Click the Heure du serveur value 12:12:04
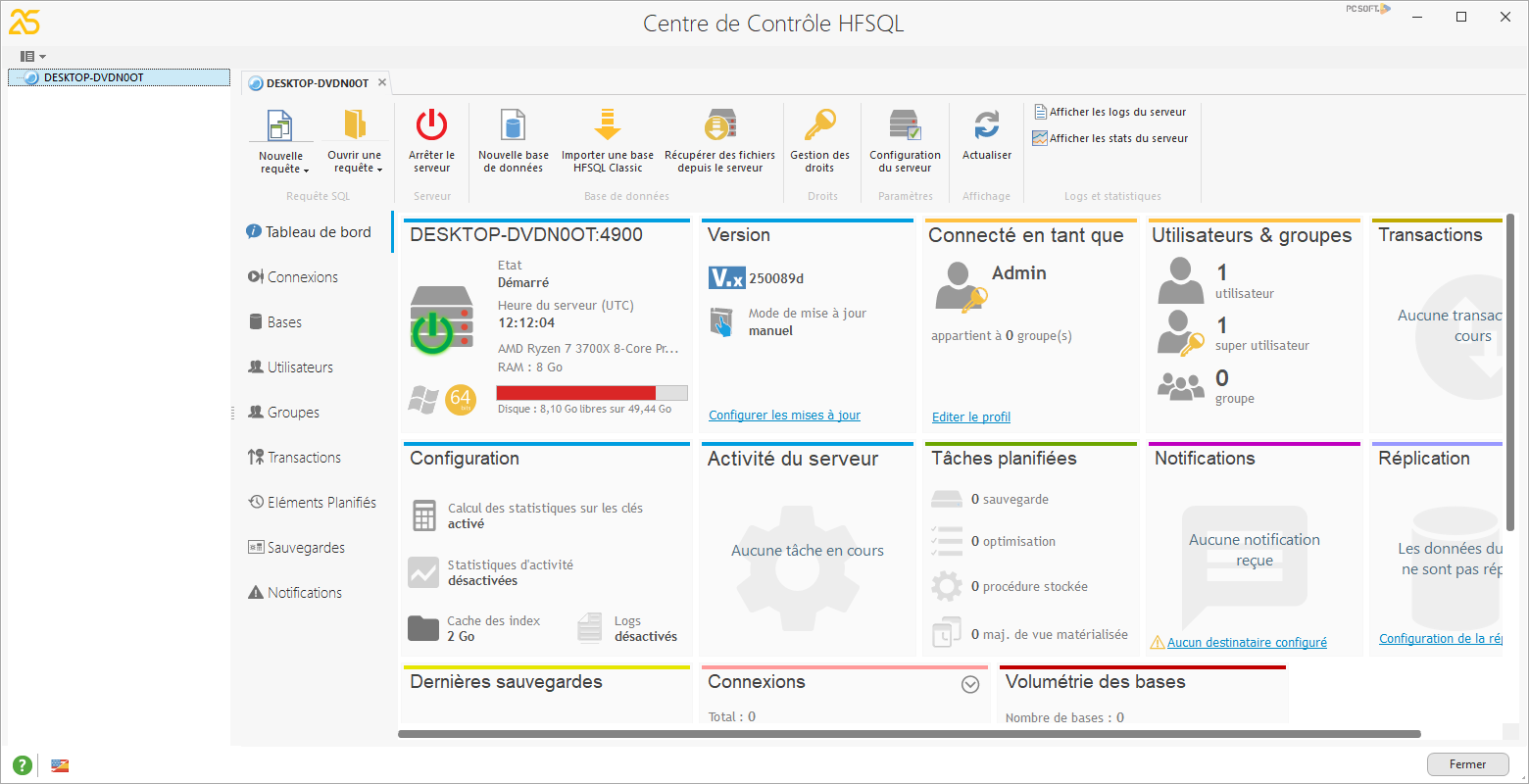This screenshot has height=784, width=1529. 526,323
